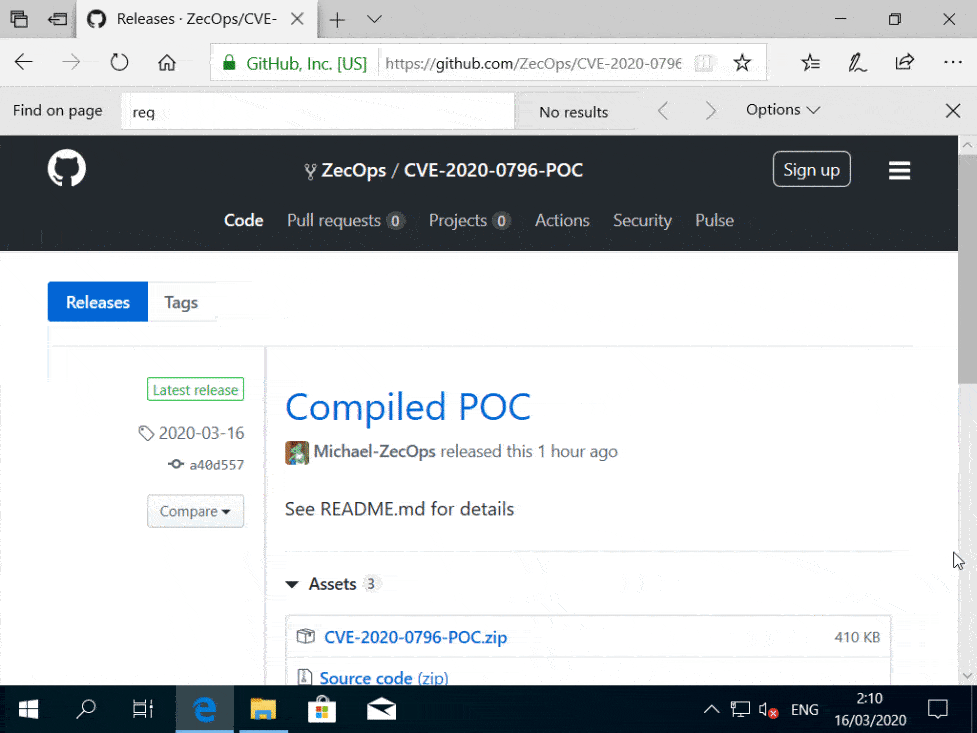977x733 pixels.
Task: Select the Pulse tab
Action: [714, 220]
